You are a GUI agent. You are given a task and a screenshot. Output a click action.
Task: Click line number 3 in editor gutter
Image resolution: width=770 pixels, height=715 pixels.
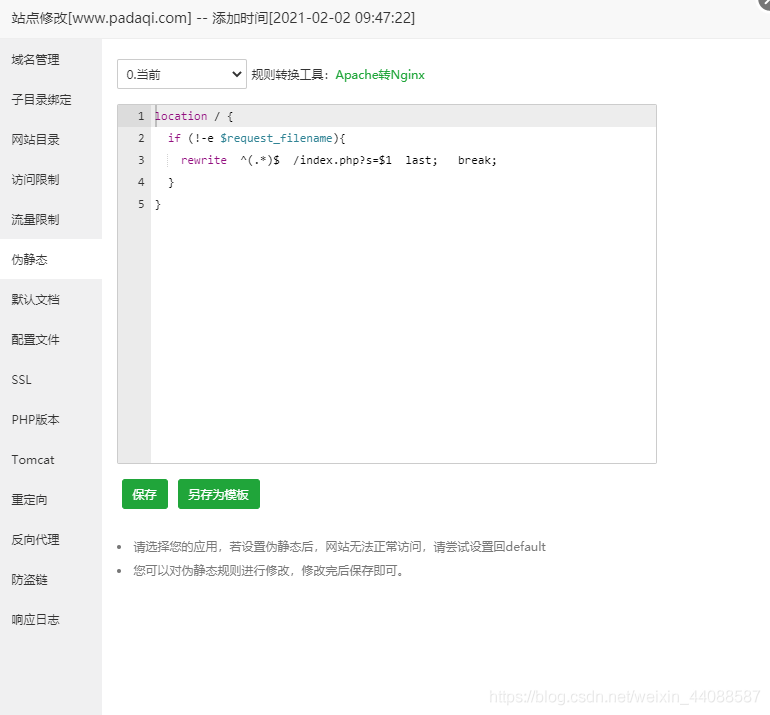(140, 160)
